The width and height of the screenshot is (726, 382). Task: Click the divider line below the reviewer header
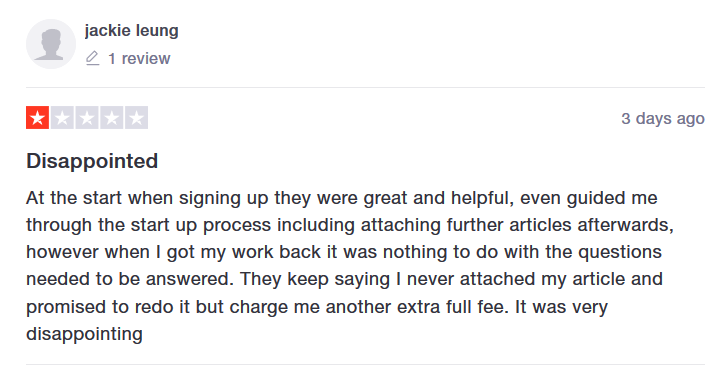point(365,87)
